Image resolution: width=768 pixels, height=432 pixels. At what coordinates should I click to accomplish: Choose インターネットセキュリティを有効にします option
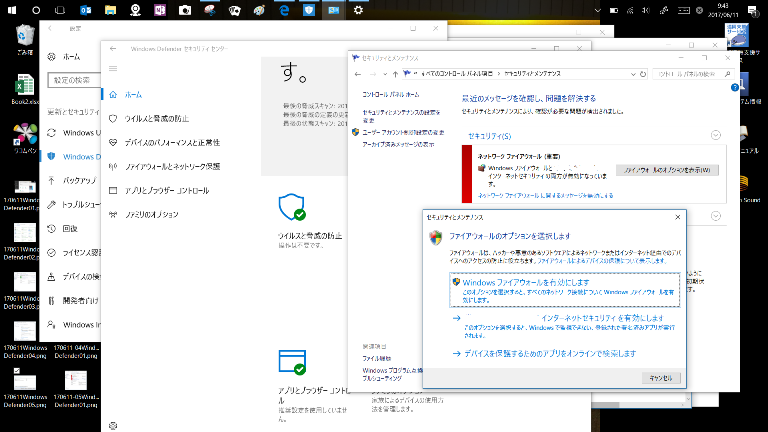pos(564,326)
